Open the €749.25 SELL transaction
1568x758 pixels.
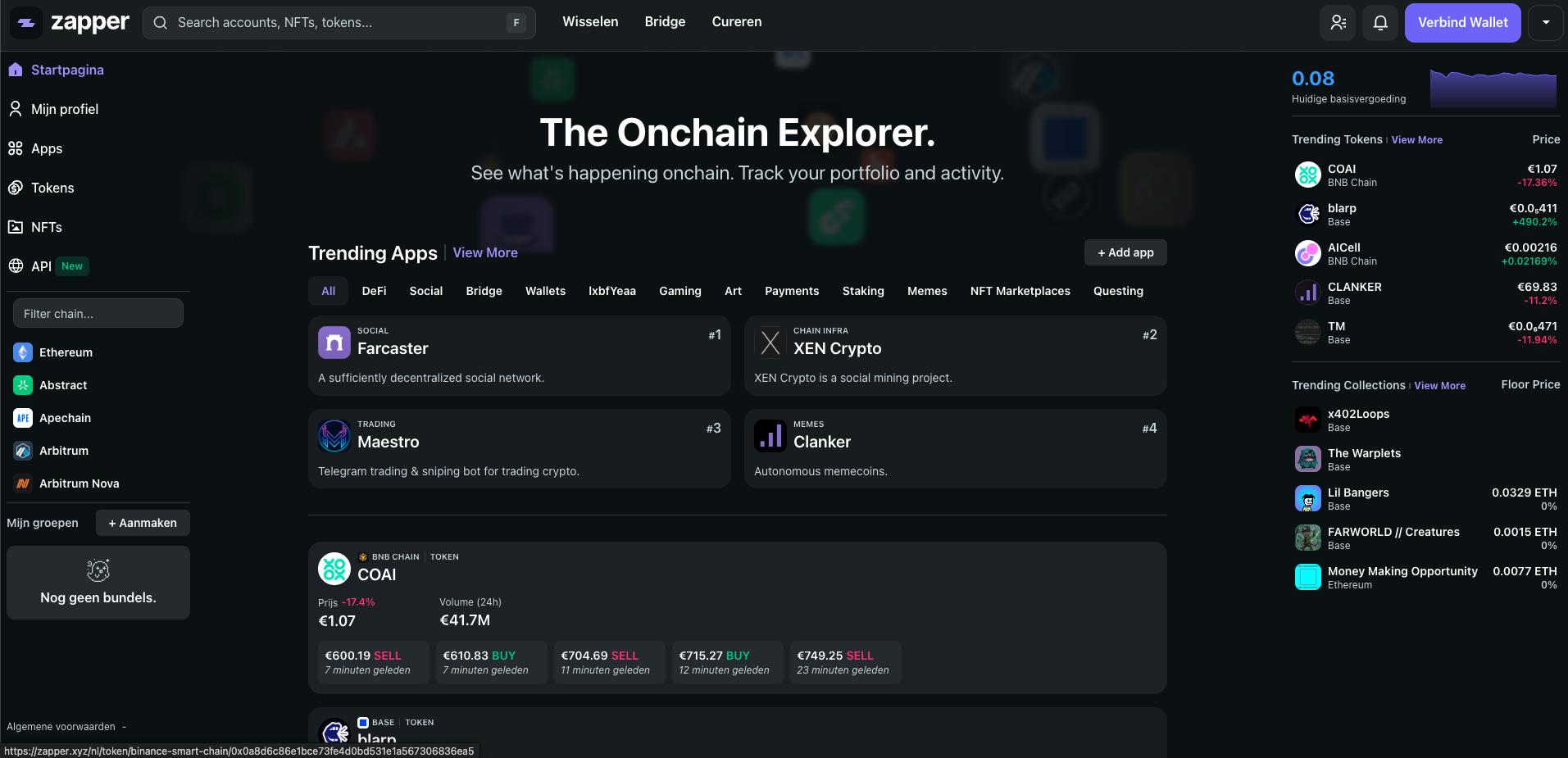click(846, 662)
